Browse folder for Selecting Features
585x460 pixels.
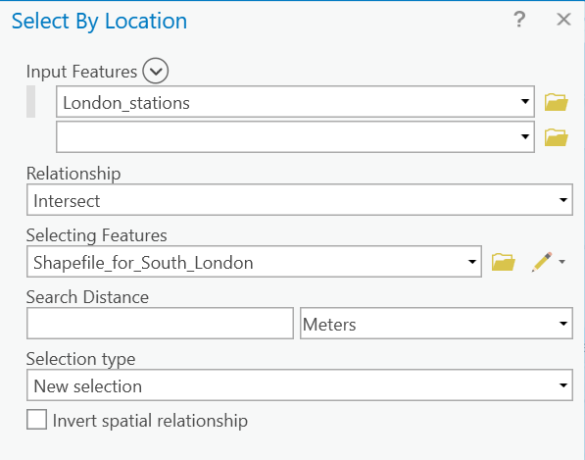pos(503,262)
